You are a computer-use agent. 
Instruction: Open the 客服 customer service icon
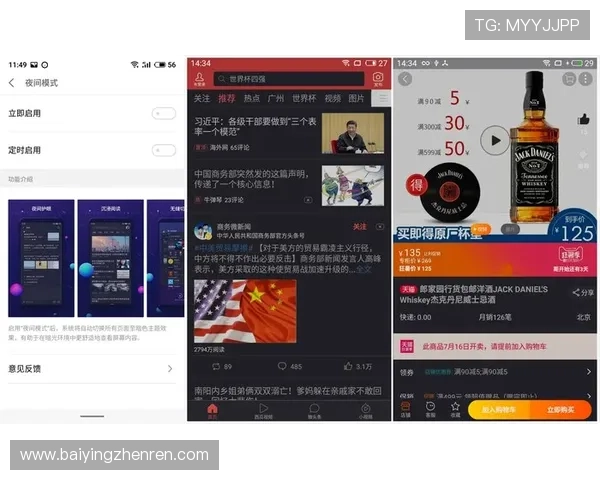click(x=430, y=410)
